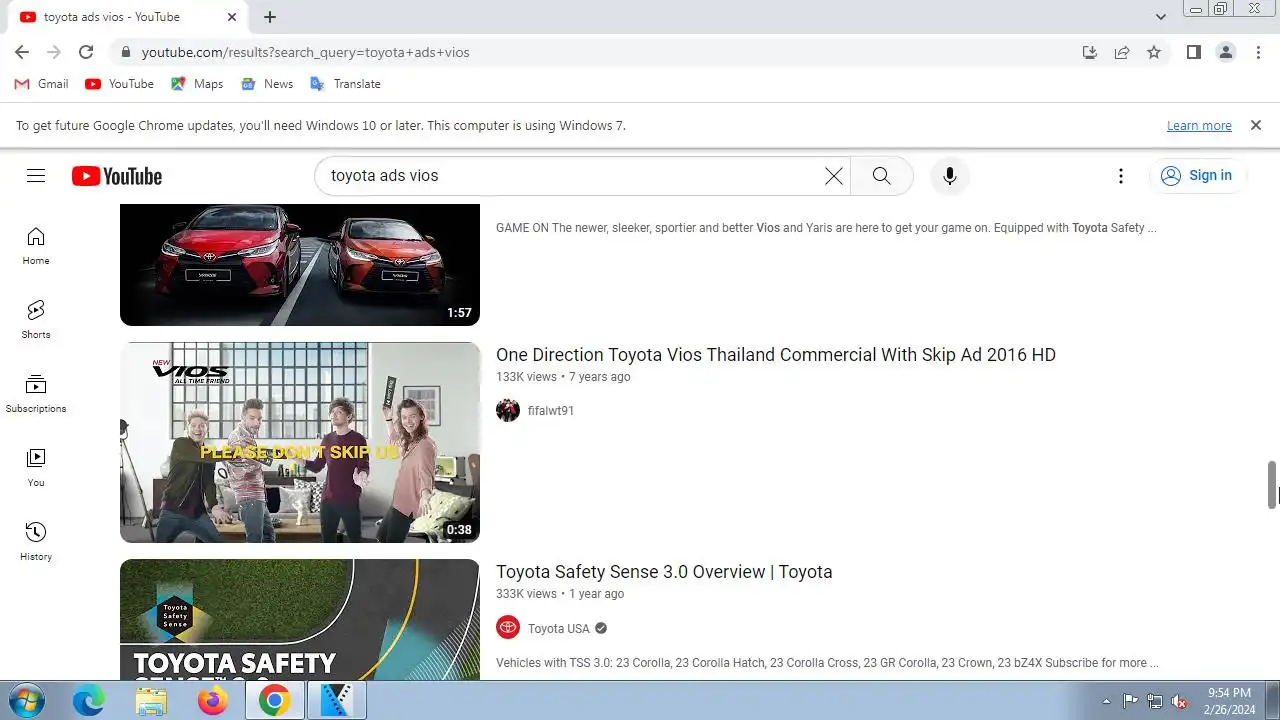
Task: Reload the page
Action: pos(86,52)
